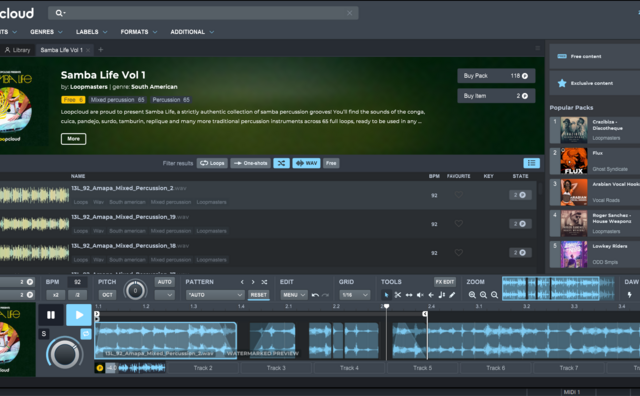Select Track 7 tab
The image size is (640, 396).
click(x=569, y=368)
